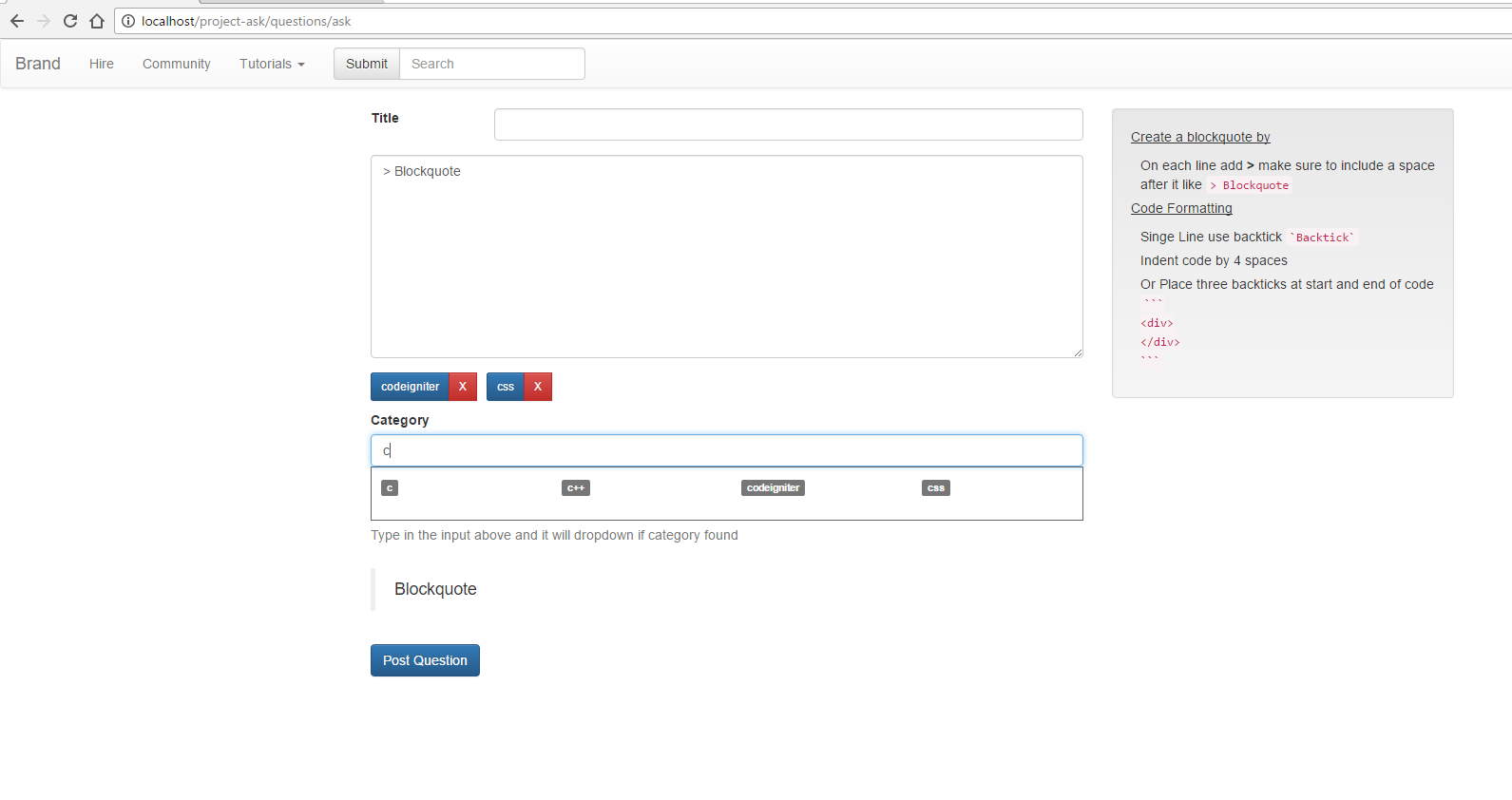Viewport: 1512px width, 800px height.
Task: Click the Brand logo link
Action: (38, 64)
